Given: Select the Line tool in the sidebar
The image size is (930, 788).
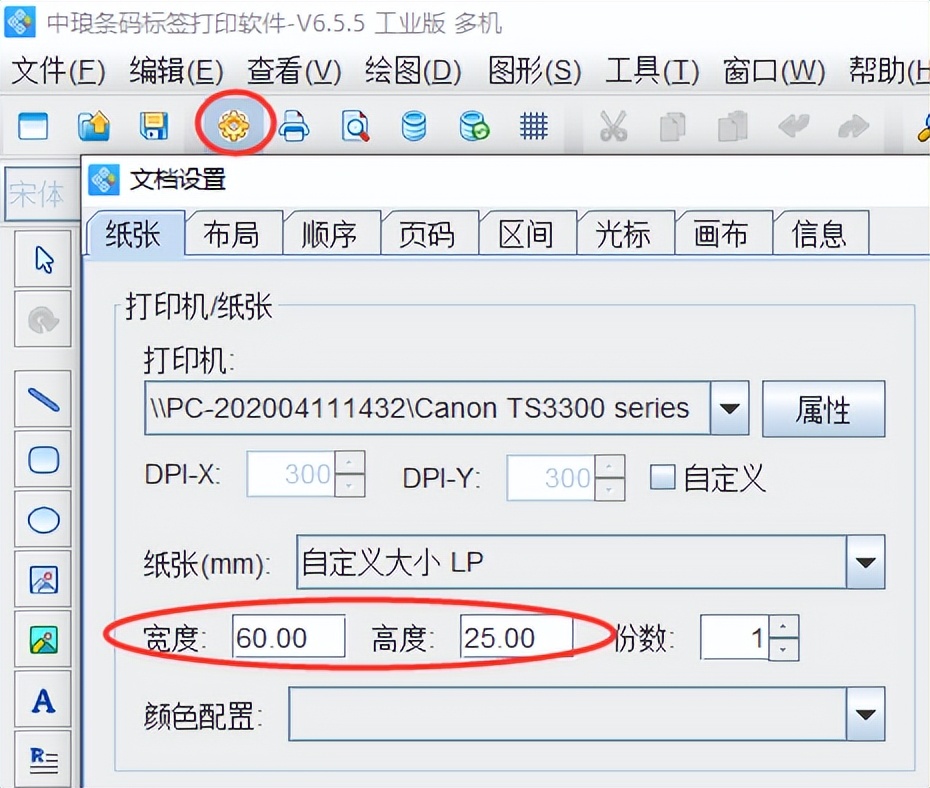Looking at the screenshot, I should coord(42,398).
